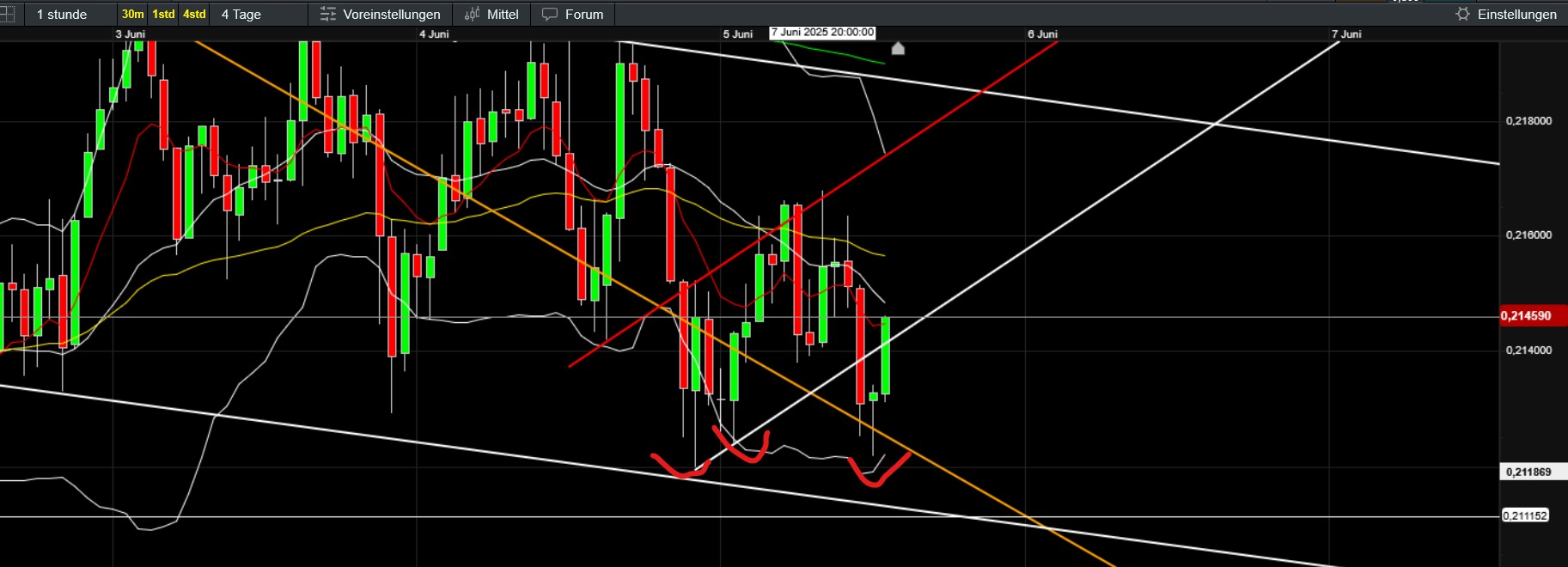
Task: Click the price level label 0,211152
Action: 1525,515
